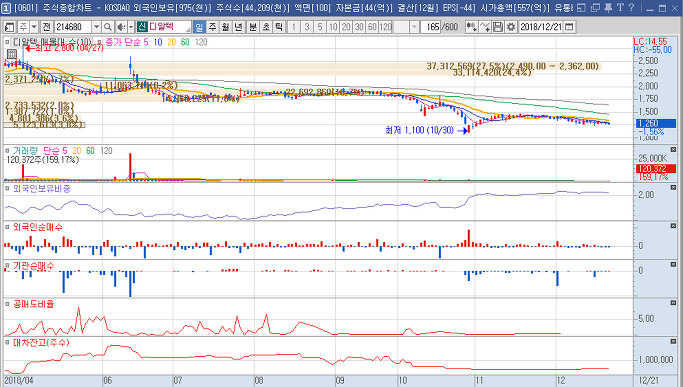Image resolution: width=683 pixels, height=387 pixels.
Task: Expand the 주 type dropdown arrow
Action: [34, 27]
